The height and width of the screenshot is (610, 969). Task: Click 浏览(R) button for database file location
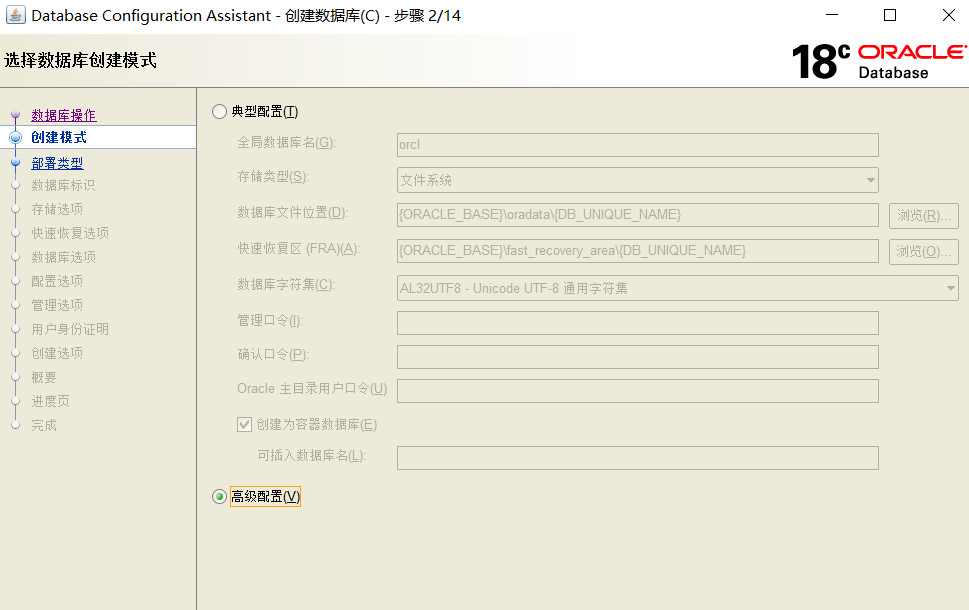click(924, 215)
